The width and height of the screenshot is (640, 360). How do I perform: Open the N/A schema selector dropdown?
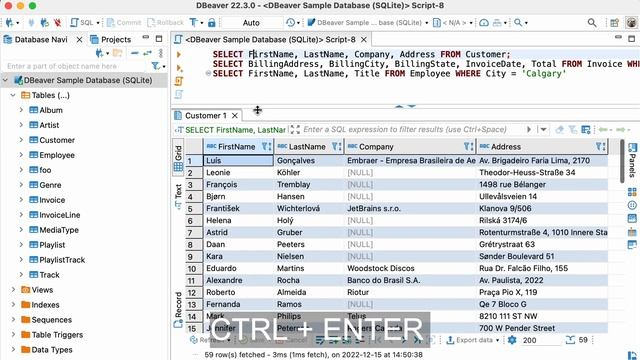453,22
